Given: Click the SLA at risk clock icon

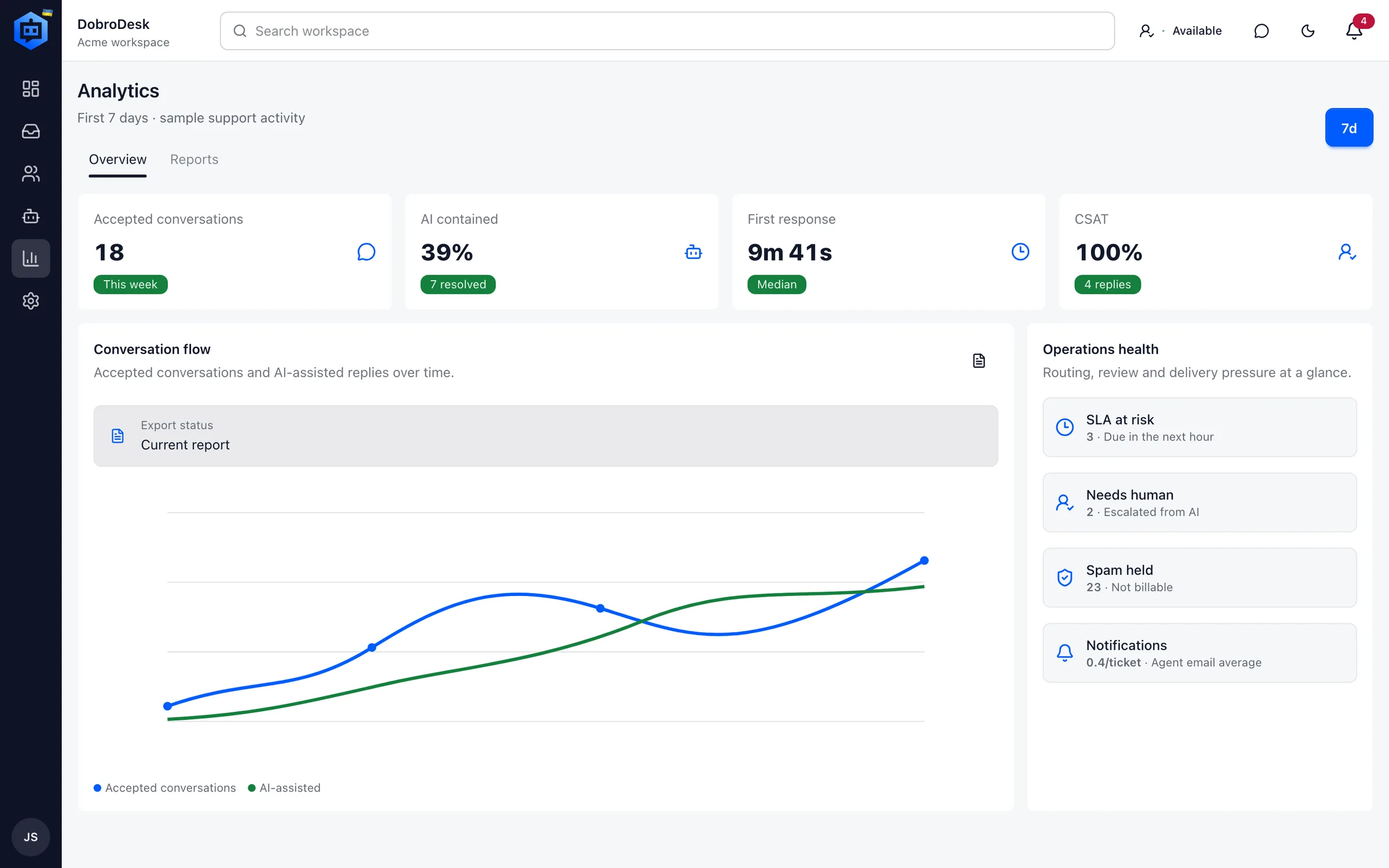Looking at the screenshot, I should click(1065, 427).
